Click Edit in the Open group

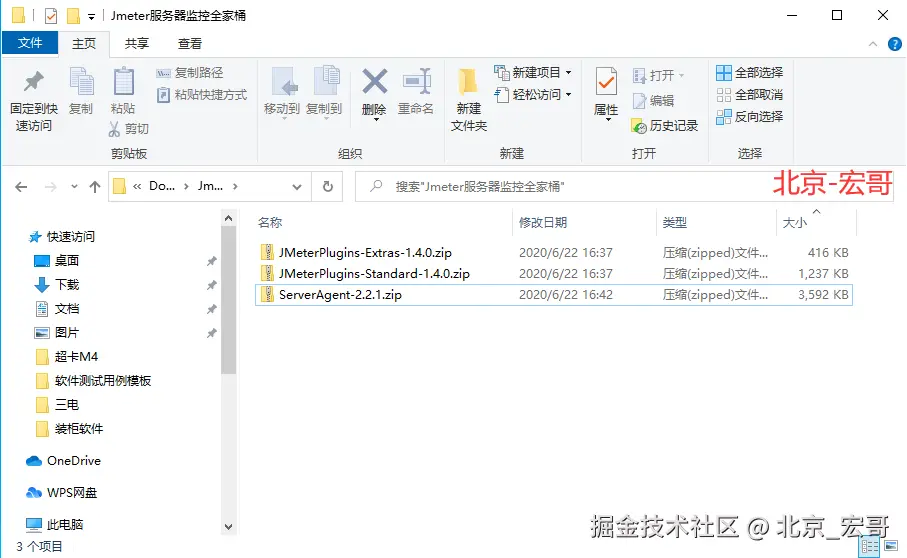click(654, 101)
